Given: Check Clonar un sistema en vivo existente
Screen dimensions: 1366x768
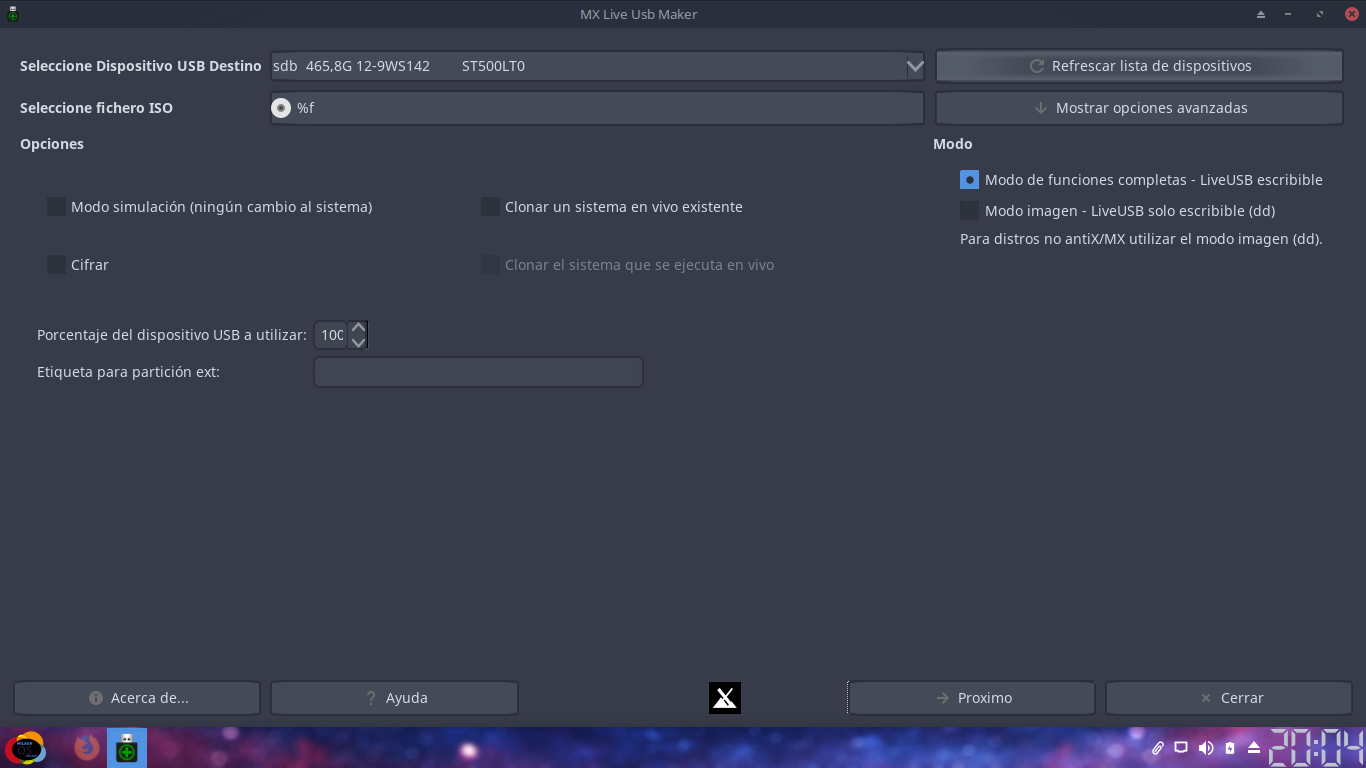Looking at the screenshot, I should [490, 207].
